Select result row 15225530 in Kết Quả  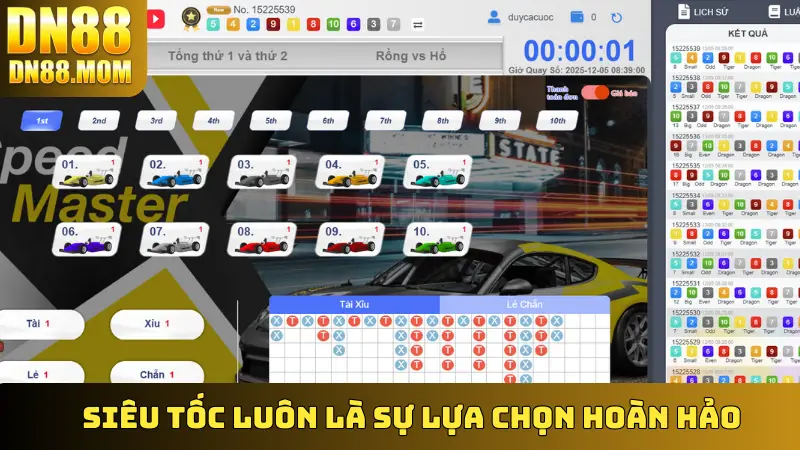pos(733,322)
